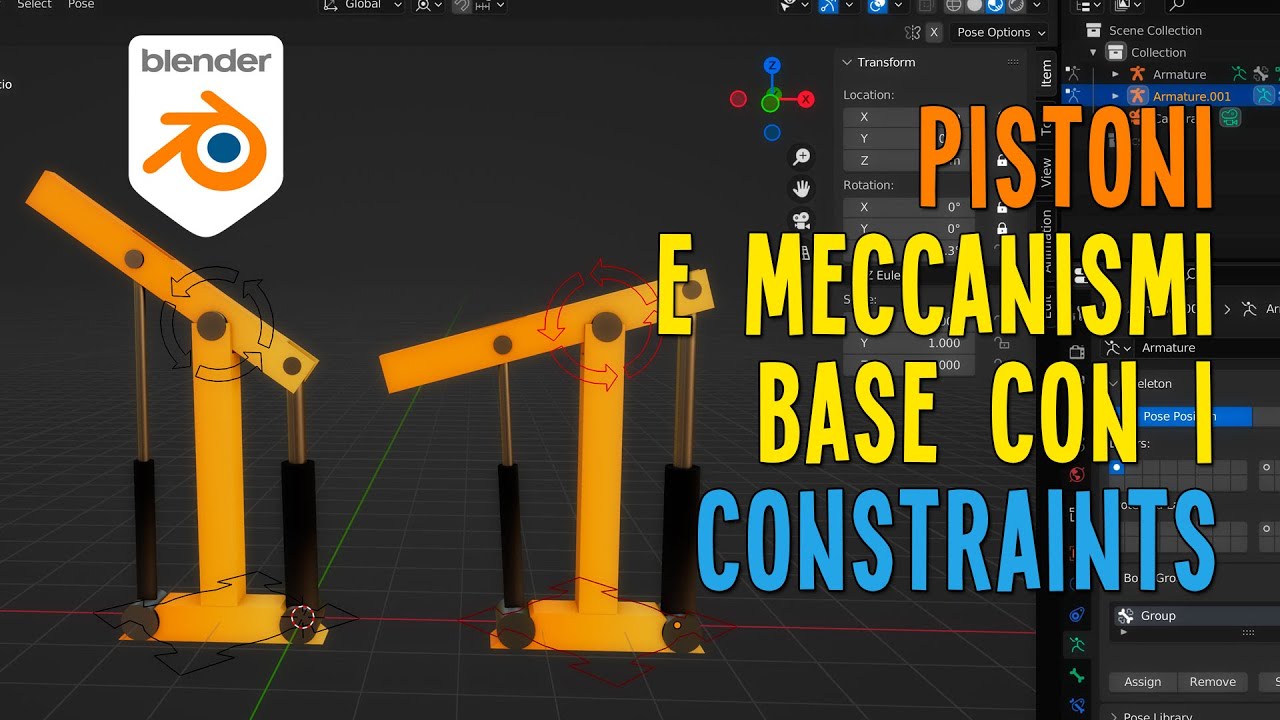Open the overlays options dropdown arrow
This screenshot has height=720, width=1280.
coord(898,5)
